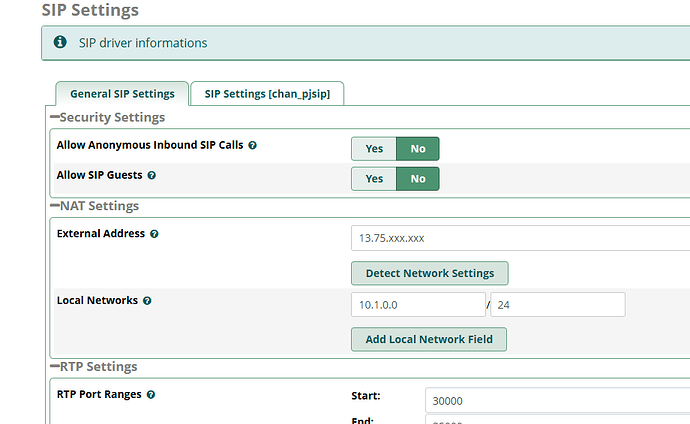
Task: Click the Allow Anonymous Inbound SIP Calls label
Action: [150, 145]
